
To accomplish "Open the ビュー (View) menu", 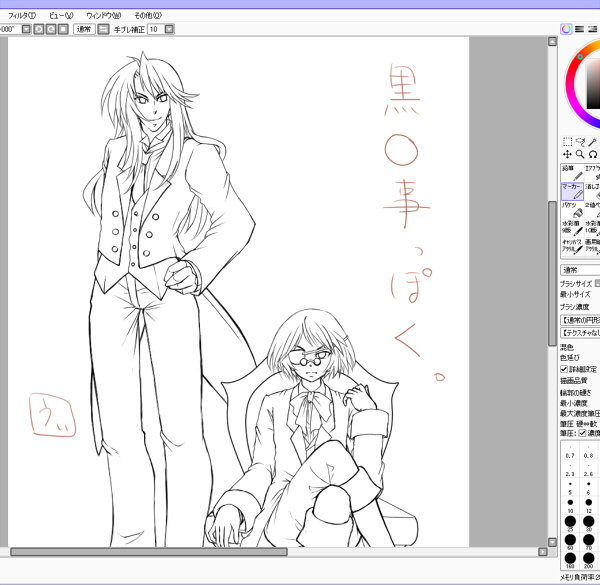I will pyautogui.click(x=61, y=16).
